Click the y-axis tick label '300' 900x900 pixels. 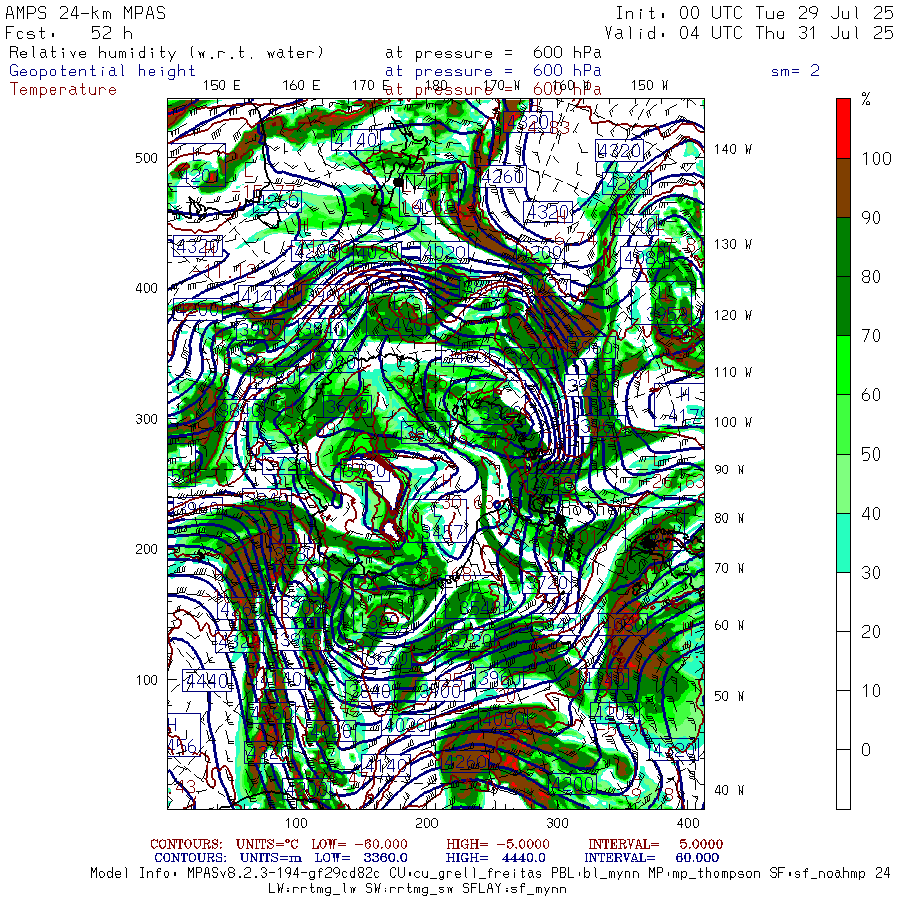pyautogui.click(x=146, y=419)
